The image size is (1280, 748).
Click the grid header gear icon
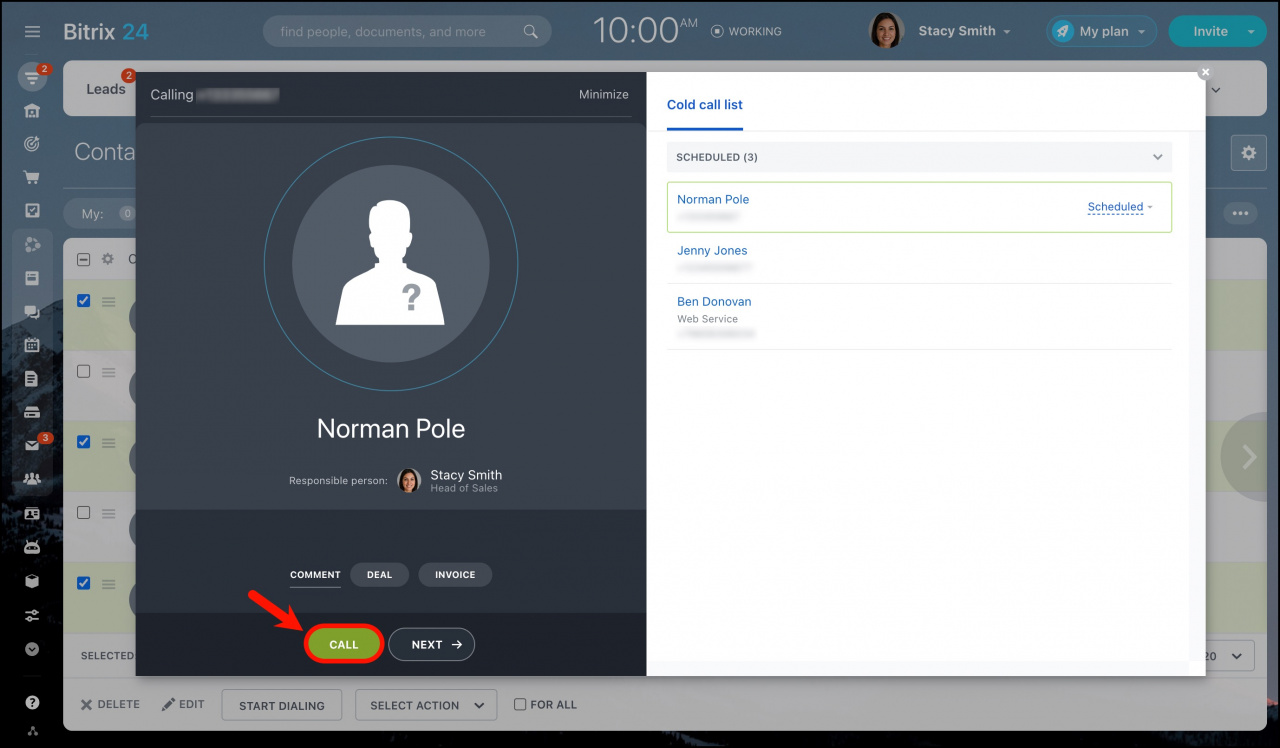click(x=108, y=259)
